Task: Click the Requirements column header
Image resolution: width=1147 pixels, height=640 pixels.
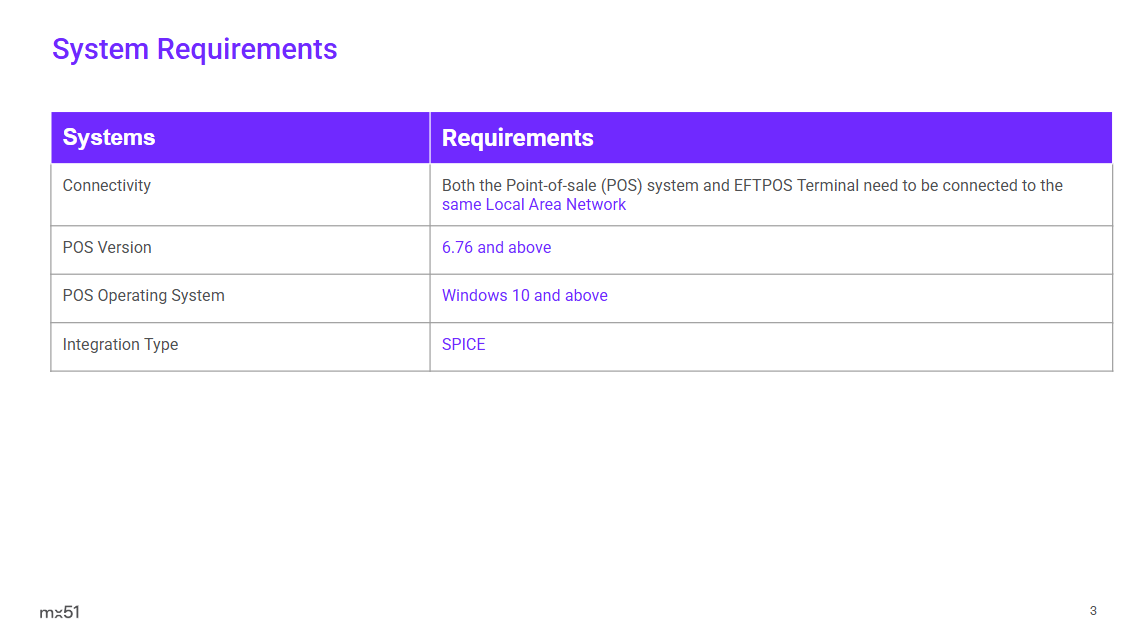Action: click(x=517, y=138)
